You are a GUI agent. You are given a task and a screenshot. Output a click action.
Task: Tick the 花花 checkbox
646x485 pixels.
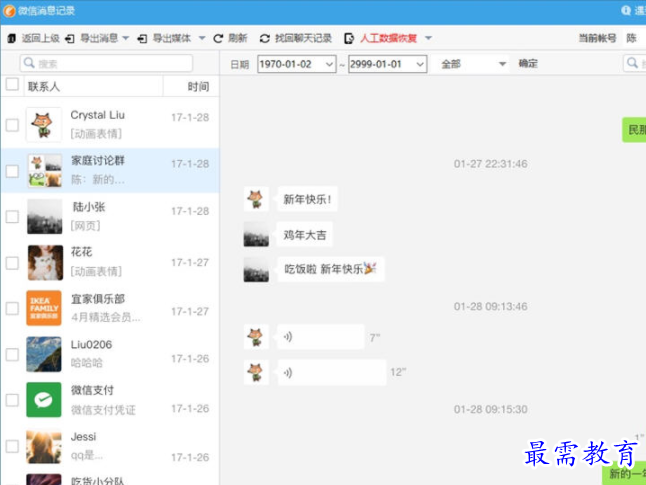[12, 263]
